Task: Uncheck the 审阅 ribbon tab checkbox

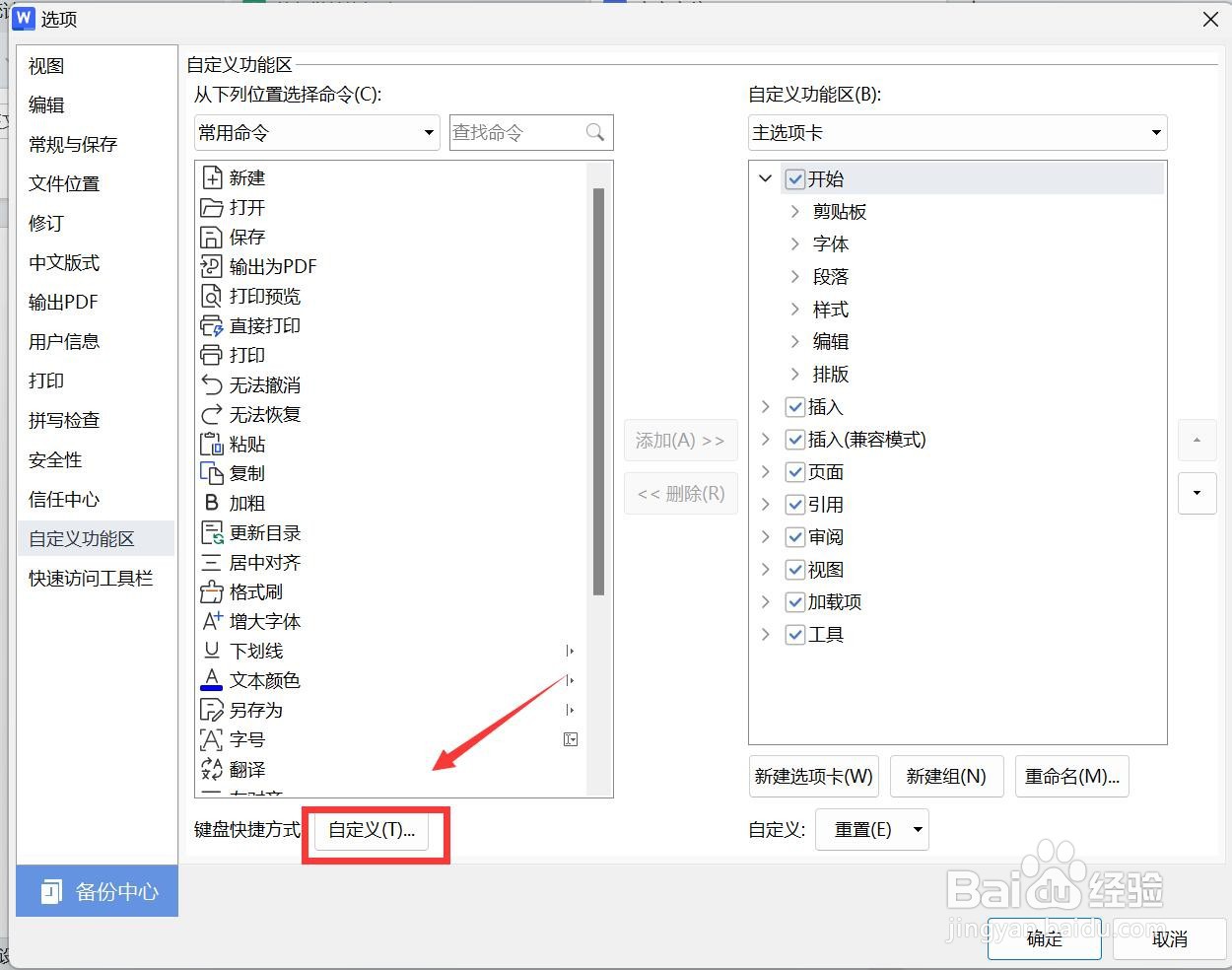Action: (795, 536)
